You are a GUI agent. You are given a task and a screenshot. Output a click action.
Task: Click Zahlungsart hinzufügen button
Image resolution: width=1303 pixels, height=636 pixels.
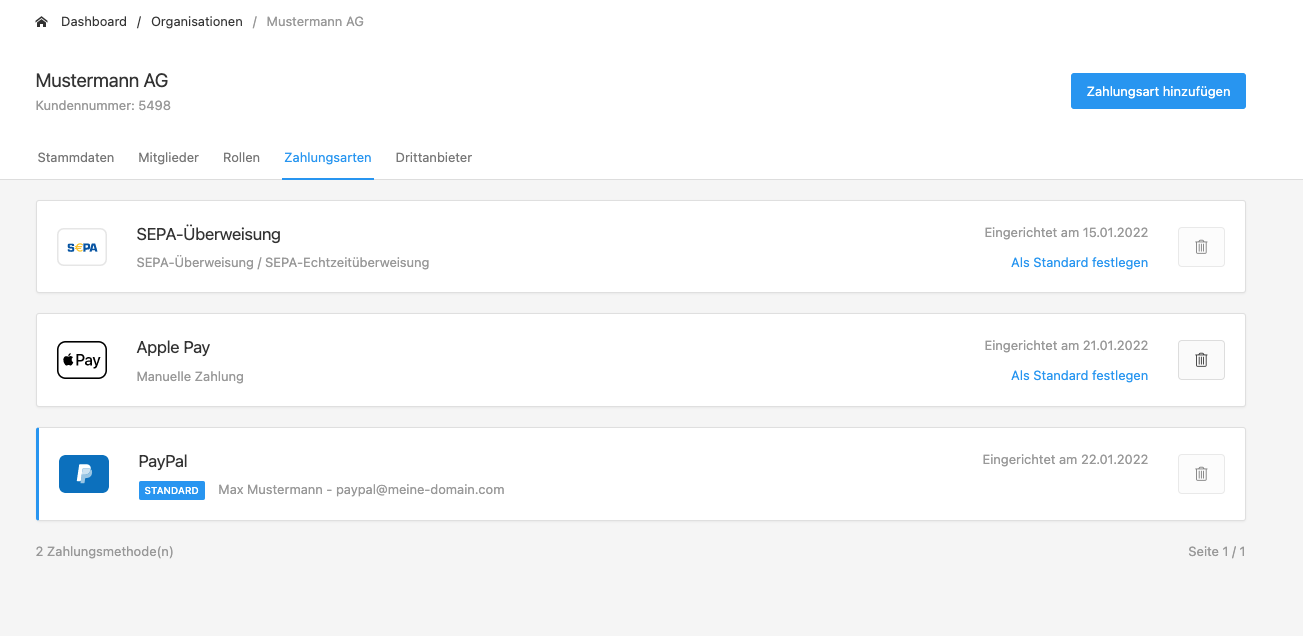(1158, 91)
